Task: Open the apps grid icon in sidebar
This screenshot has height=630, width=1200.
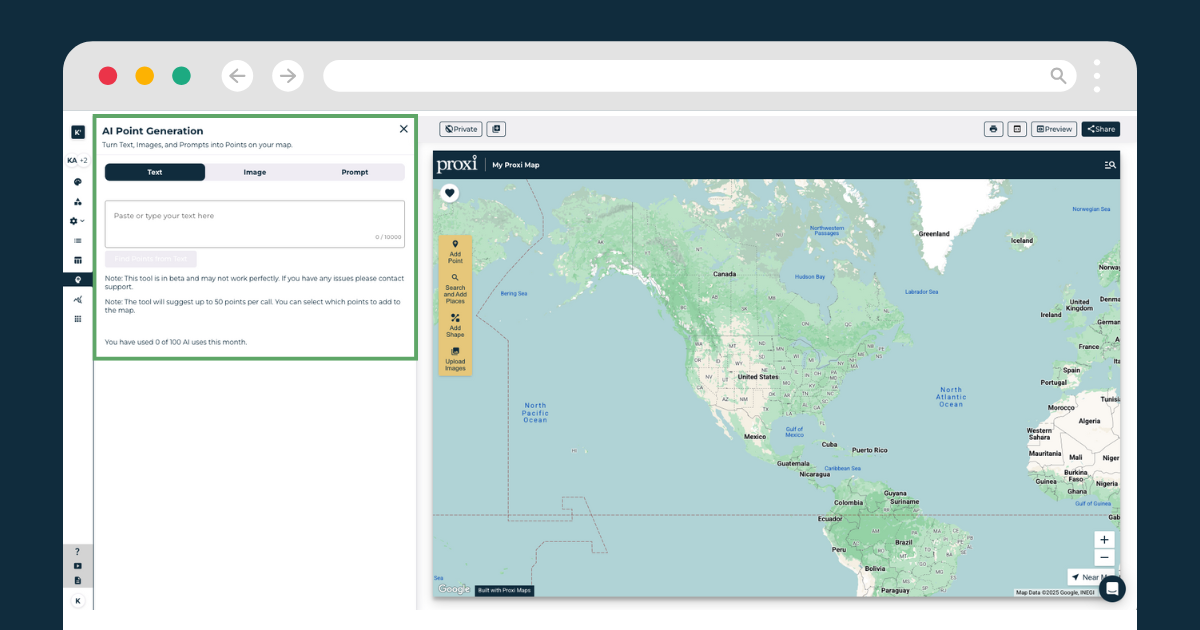Action: tap(78, 319)
